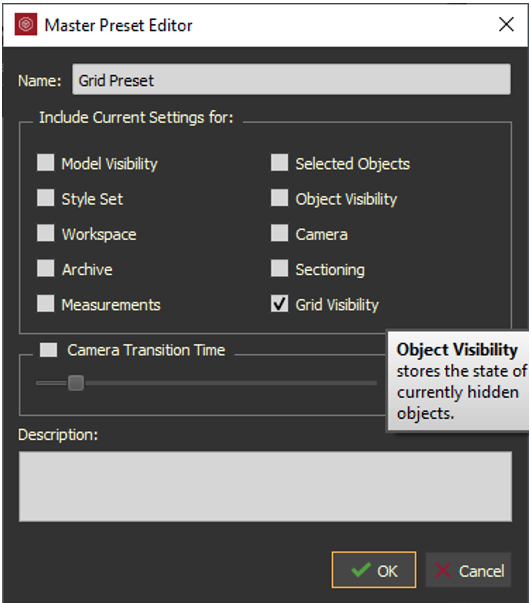The height and width of the screenshot is (603, 531).
Task: Check the Style Set option
Action: point(45,198)
